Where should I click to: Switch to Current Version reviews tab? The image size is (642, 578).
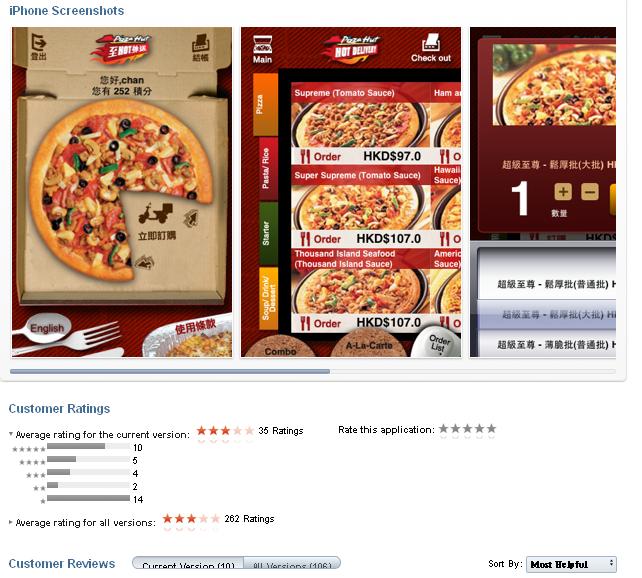pyautogui.click(x=188, y=563)
